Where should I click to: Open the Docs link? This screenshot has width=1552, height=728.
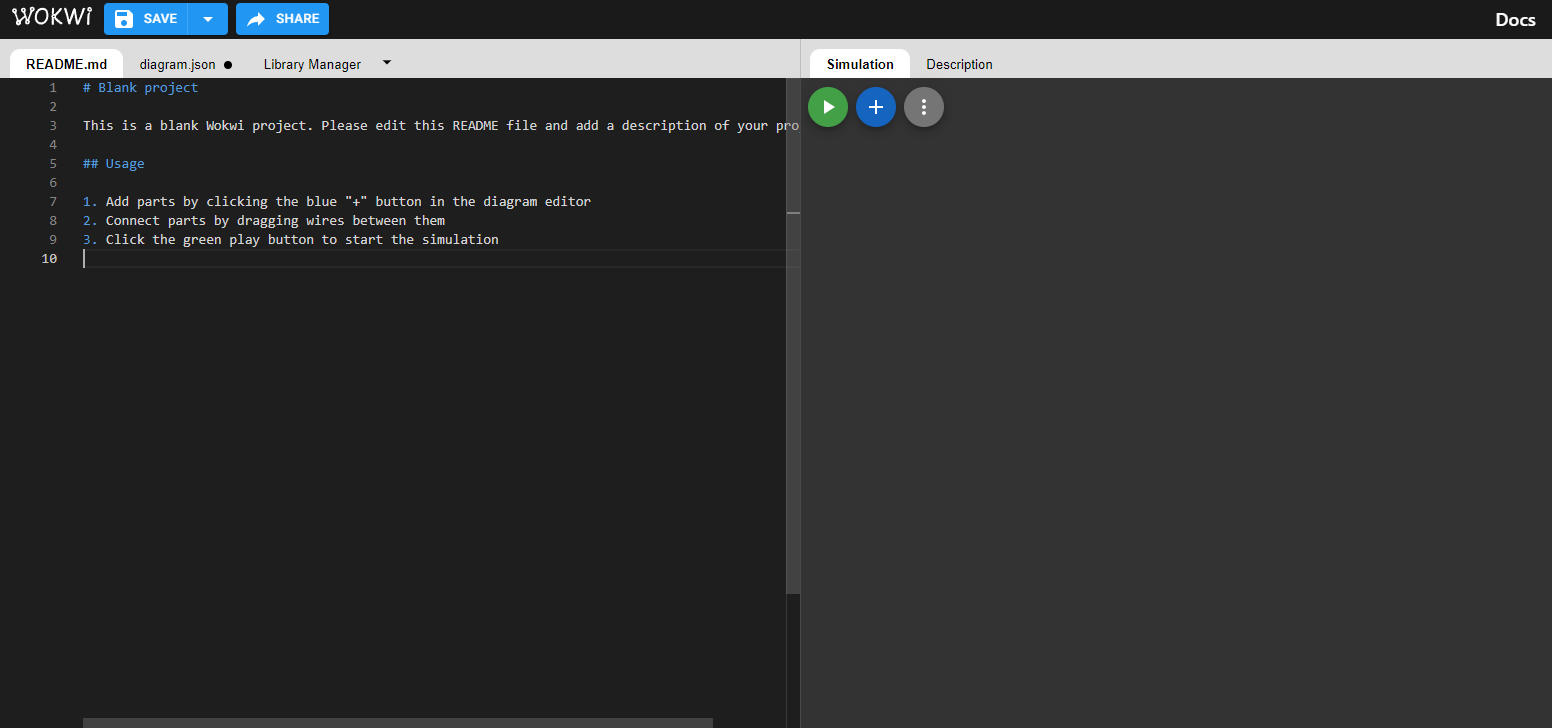pos(1515,20)
